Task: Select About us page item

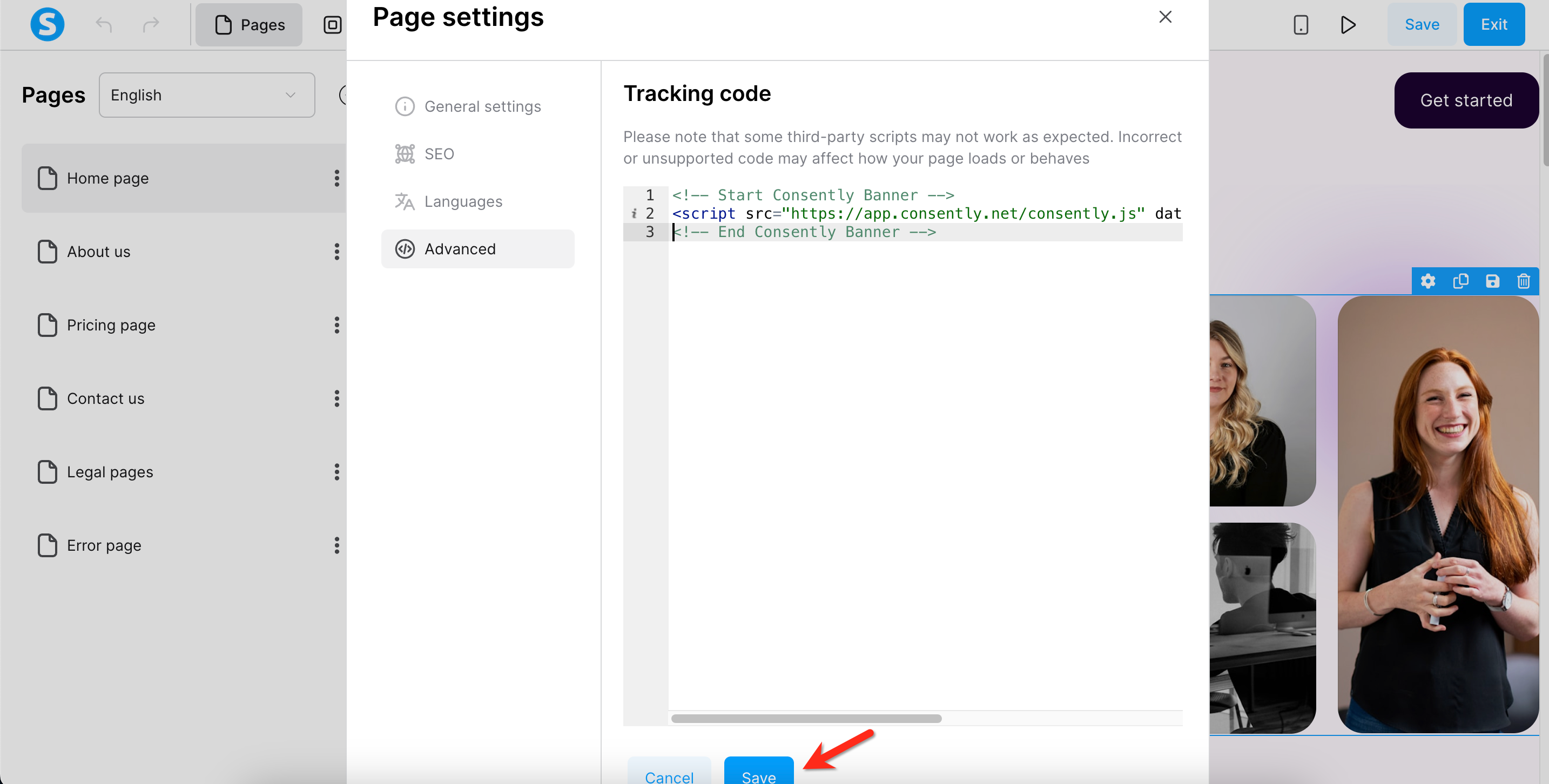Action: (99, 252)
